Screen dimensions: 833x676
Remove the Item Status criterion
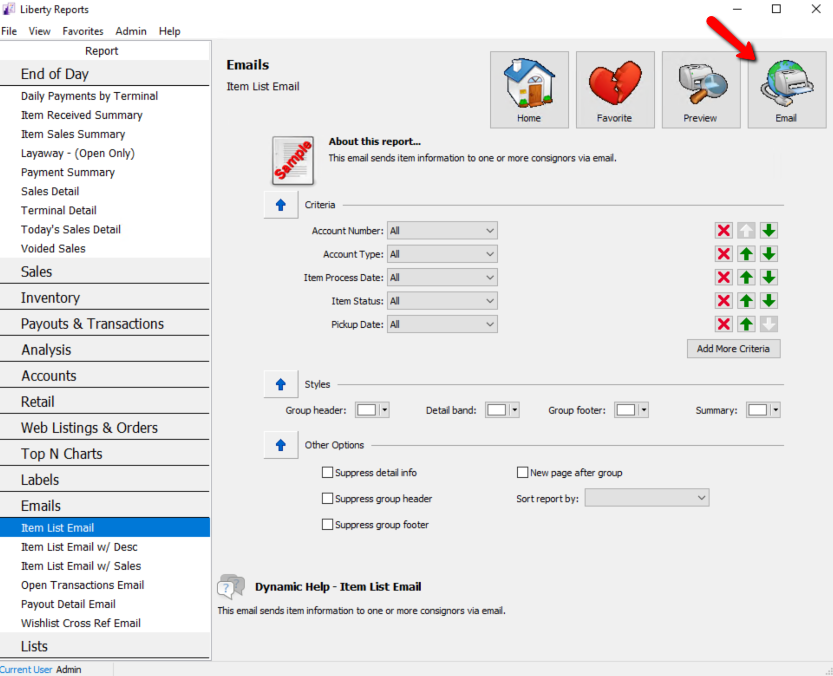click(x=724, y=301)
